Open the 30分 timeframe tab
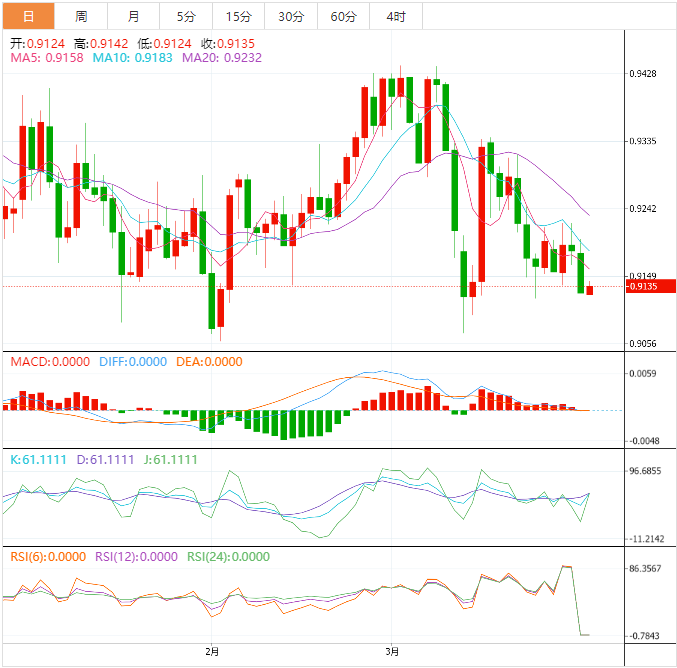The image size is (677, 668). click(291, 16)
